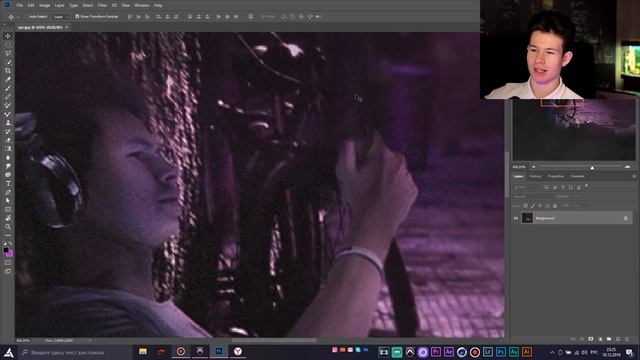This screenshot has width=640, height=360.
Task: Click the foreground black color swatch
Action: (6, 250)
